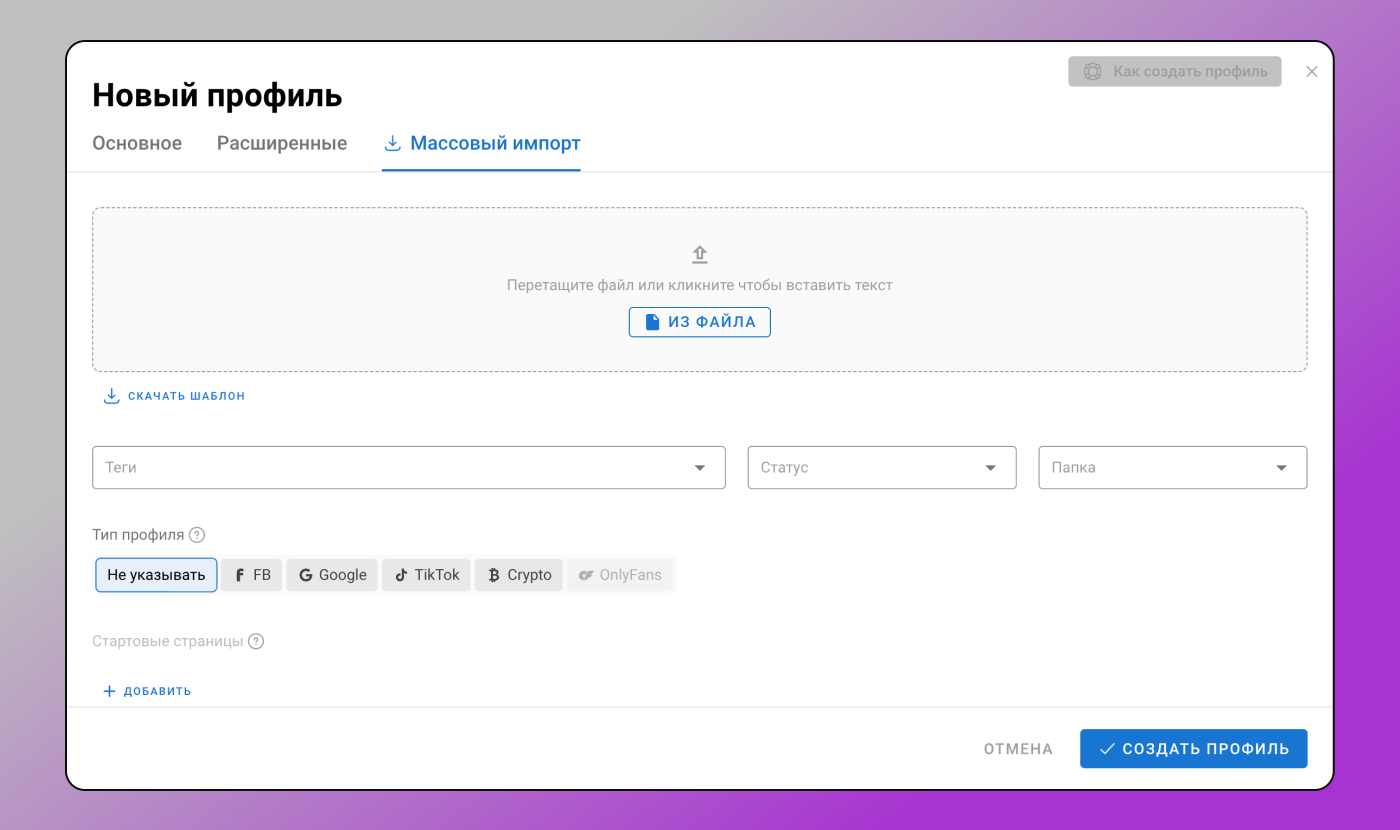Close the Новый профиль dialog
Screen dimensions: 1400x830
(1312, 72)
